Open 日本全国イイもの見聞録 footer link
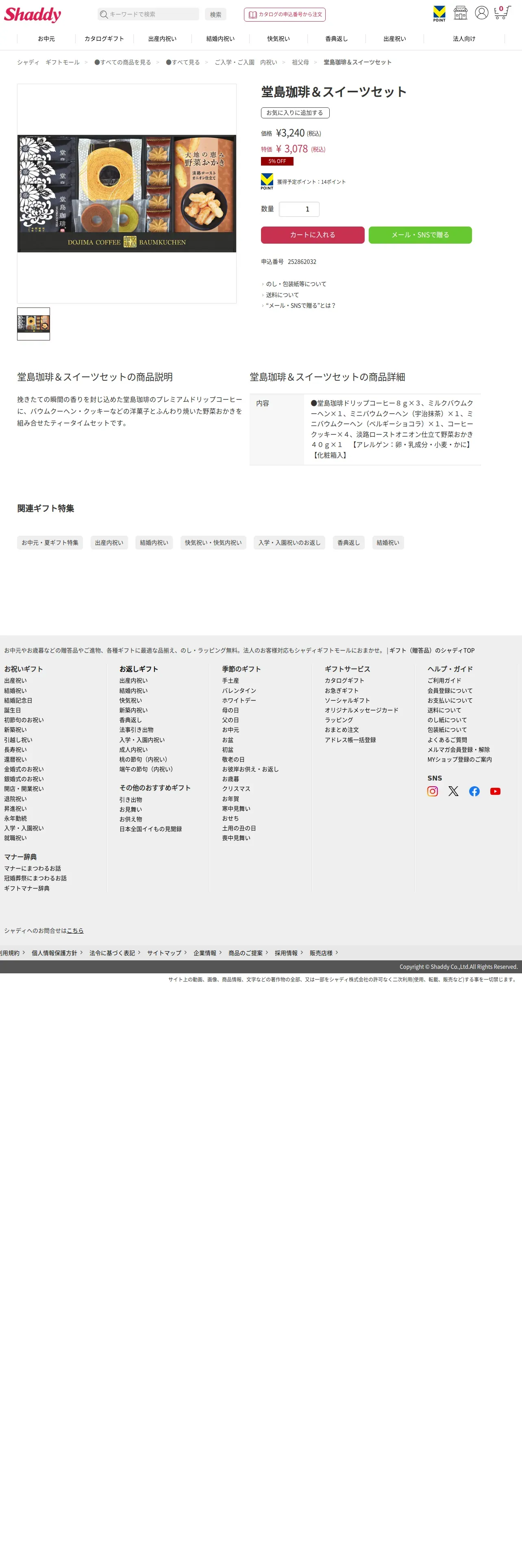 click(x=150, y=829)
